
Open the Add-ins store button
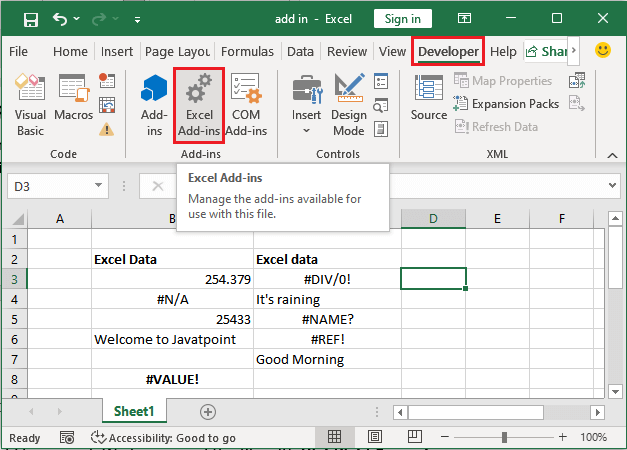coord(154,105)
